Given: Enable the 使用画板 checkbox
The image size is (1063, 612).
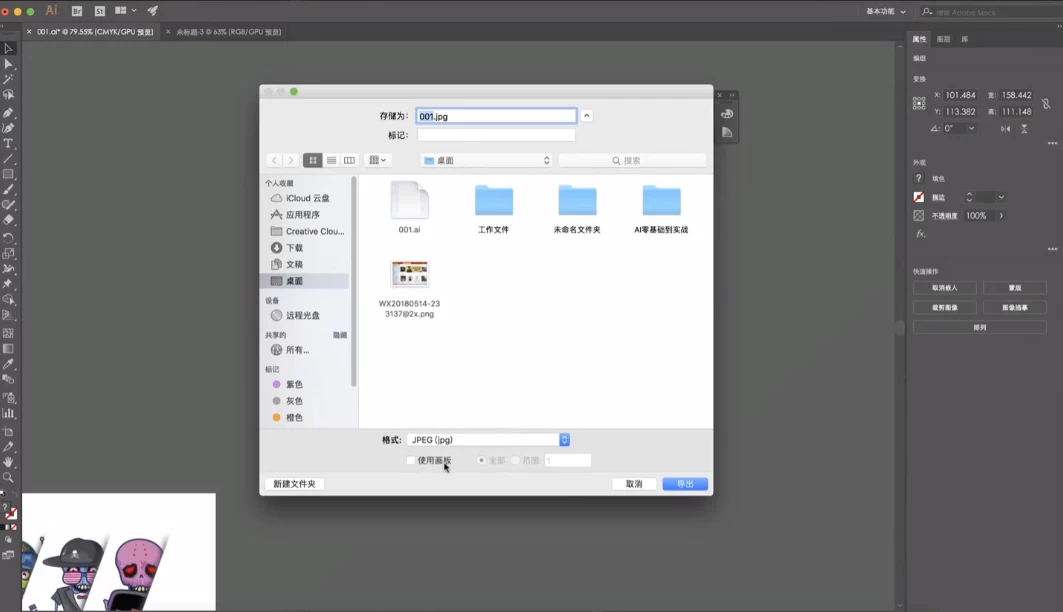Looking at the screenshot, I should click(412, 460).
